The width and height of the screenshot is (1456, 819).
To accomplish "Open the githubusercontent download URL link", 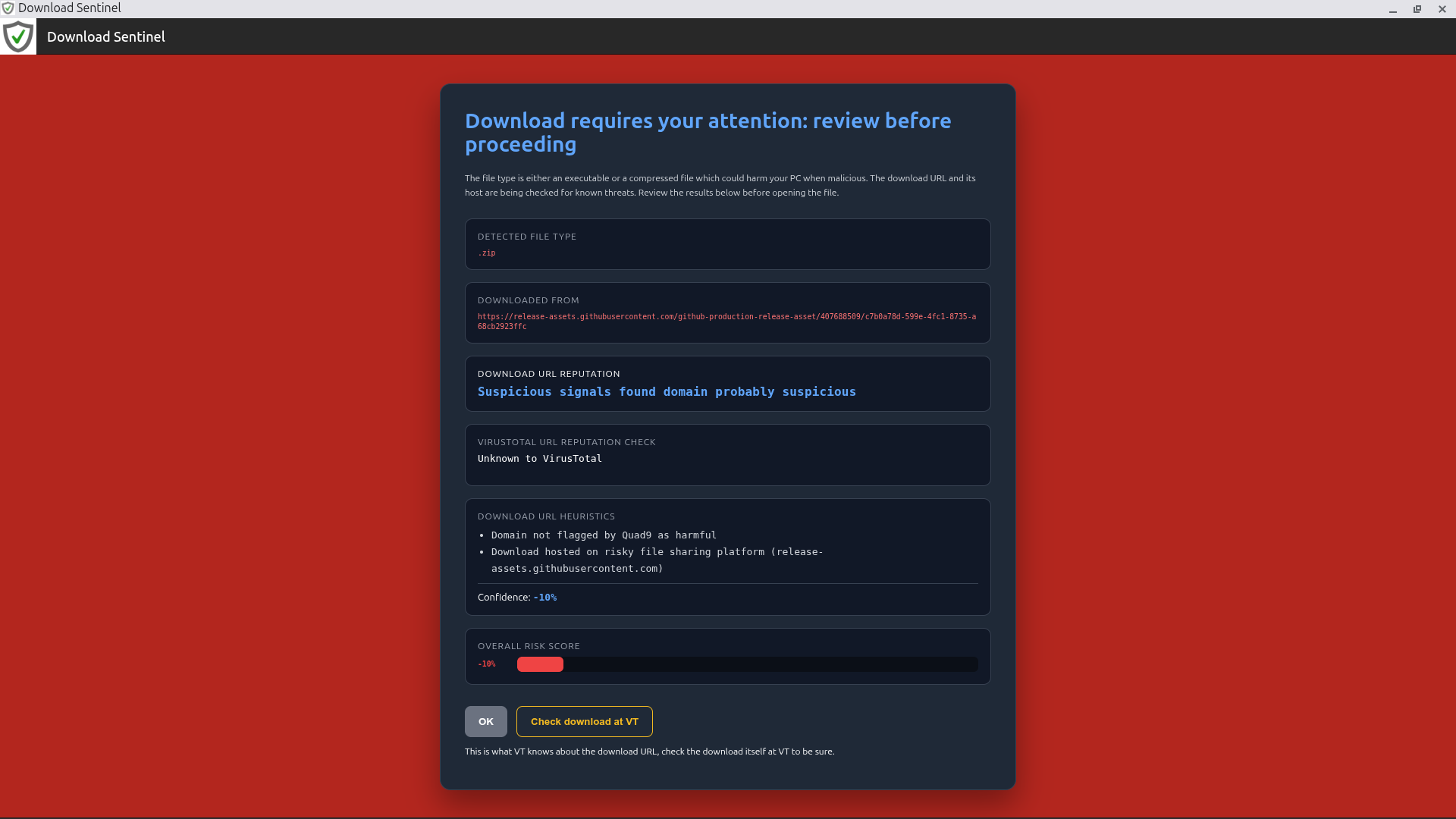I will [726, 322].
